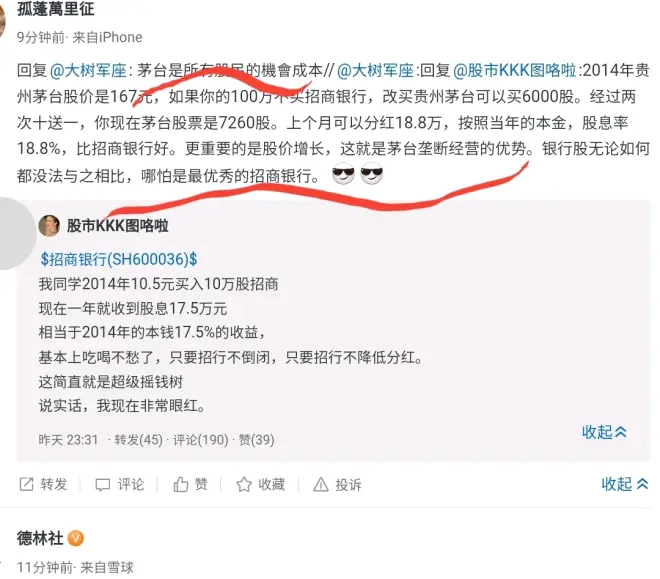660x579 pixels.
Task: Open quoted author name 股市KKK图咯啦
Action: pyautogui.click(x=117, y=226)
